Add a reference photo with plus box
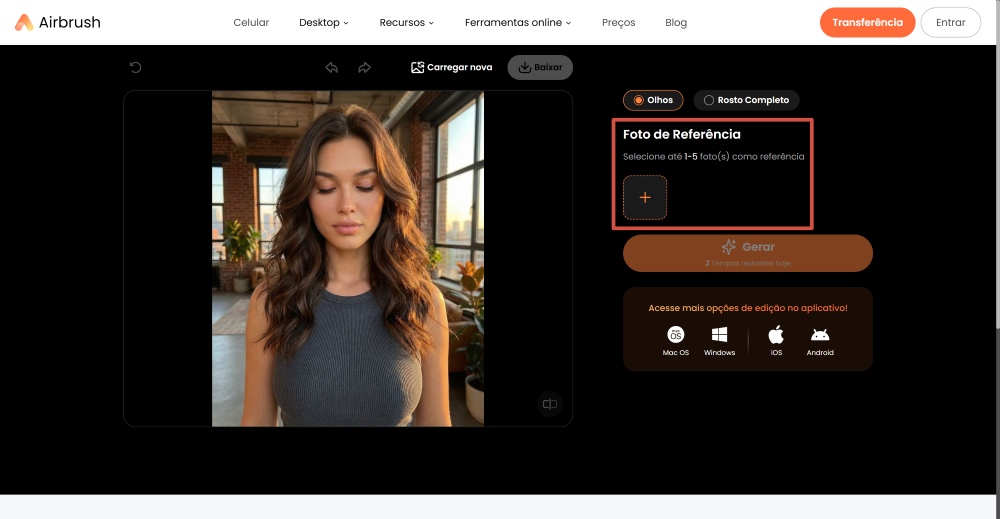This screenshot has height=519, width=1000. click(645, 198)
